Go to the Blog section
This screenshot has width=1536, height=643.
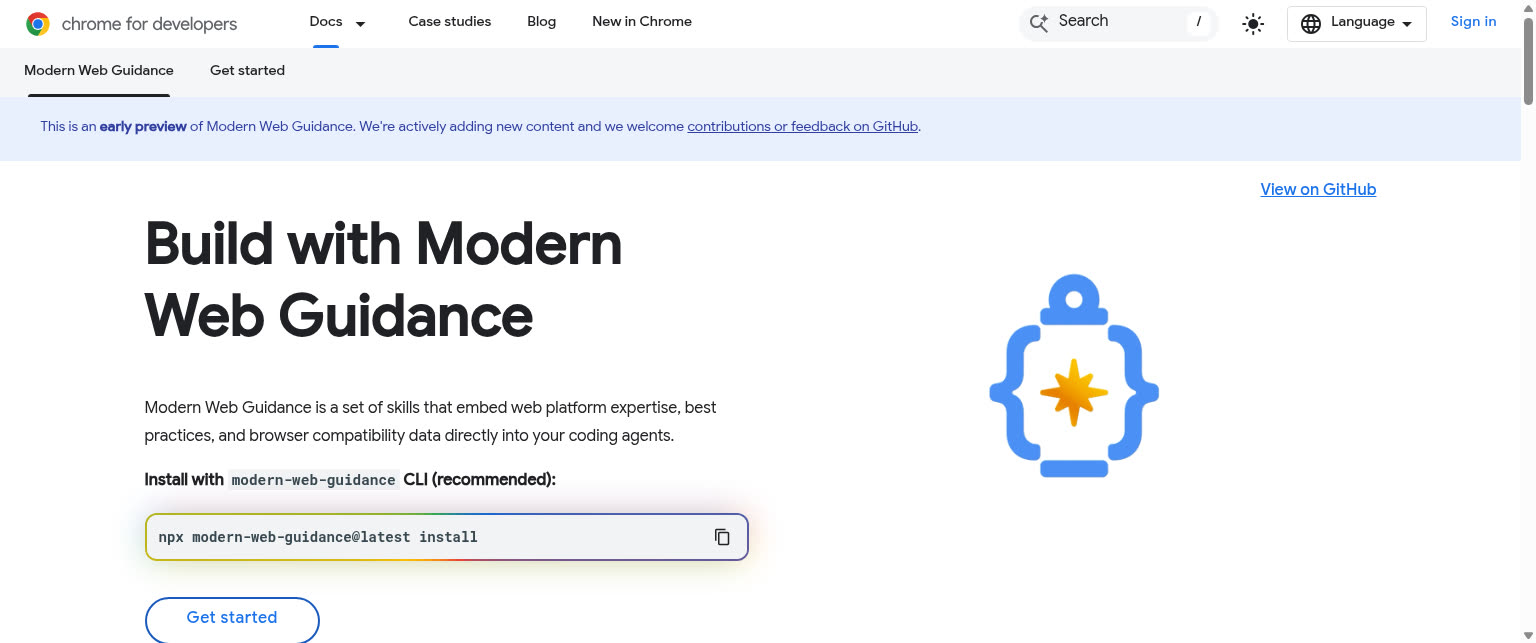(542, 21)
